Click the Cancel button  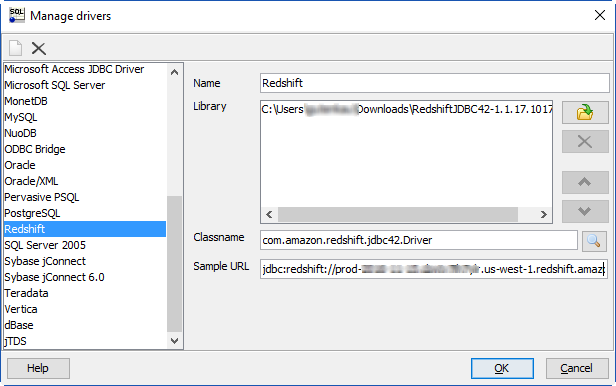[577, 368]
